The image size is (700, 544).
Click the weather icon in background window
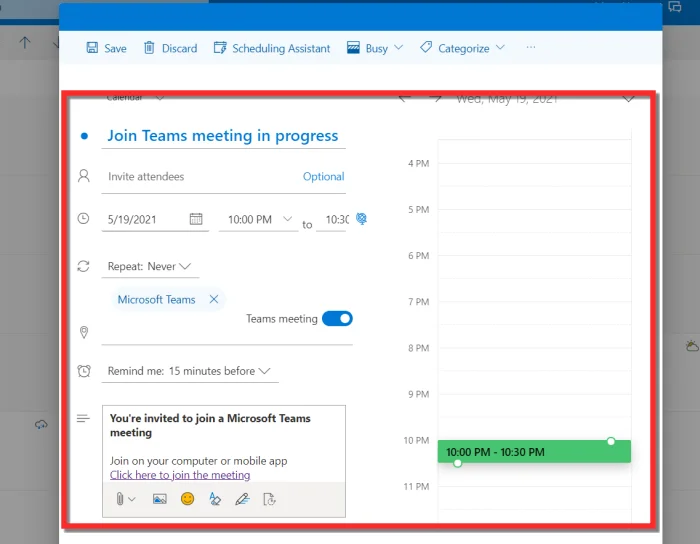(692, 345)
